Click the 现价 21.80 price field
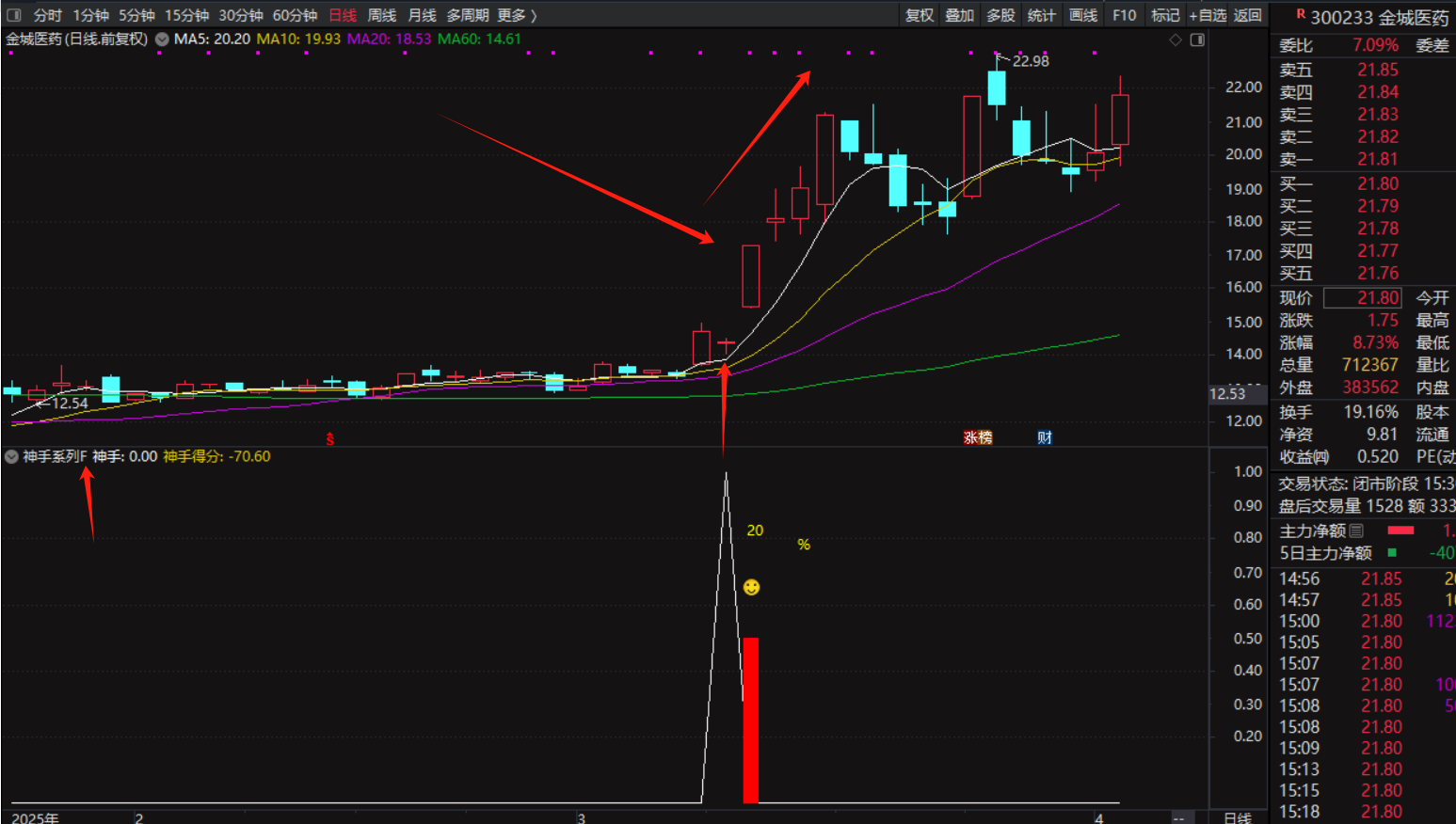Screen dimensions: 1456x824 click(1363, 298)
